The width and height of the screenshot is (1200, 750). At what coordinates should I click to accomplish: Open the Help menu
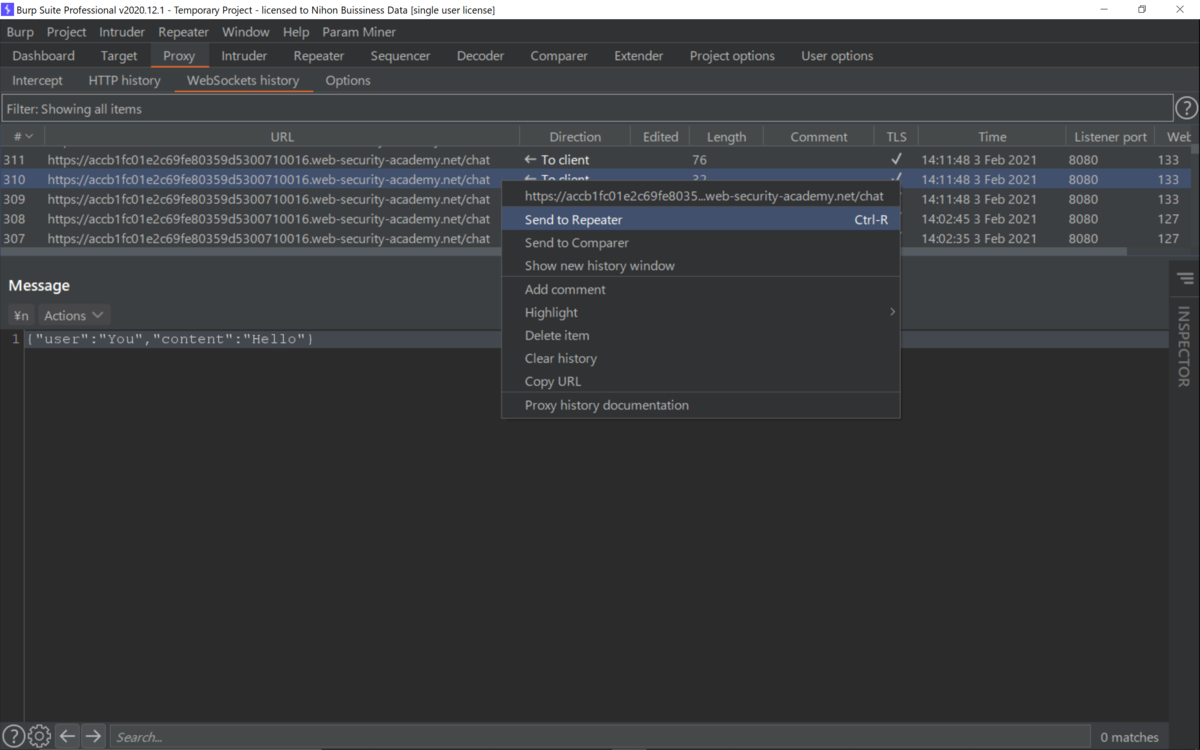pyautogui.click(x=296, y=32)
